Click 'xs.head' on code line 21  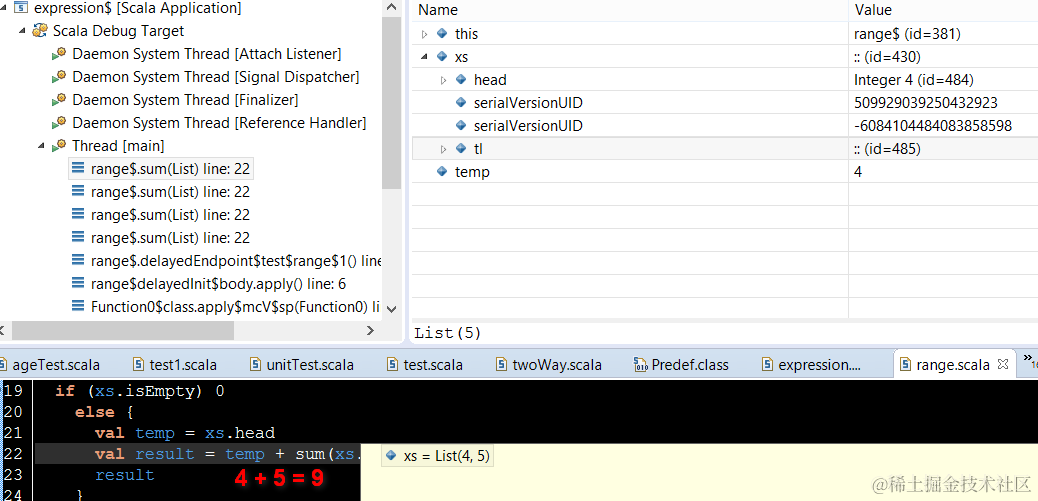click(x=240, y=433)
